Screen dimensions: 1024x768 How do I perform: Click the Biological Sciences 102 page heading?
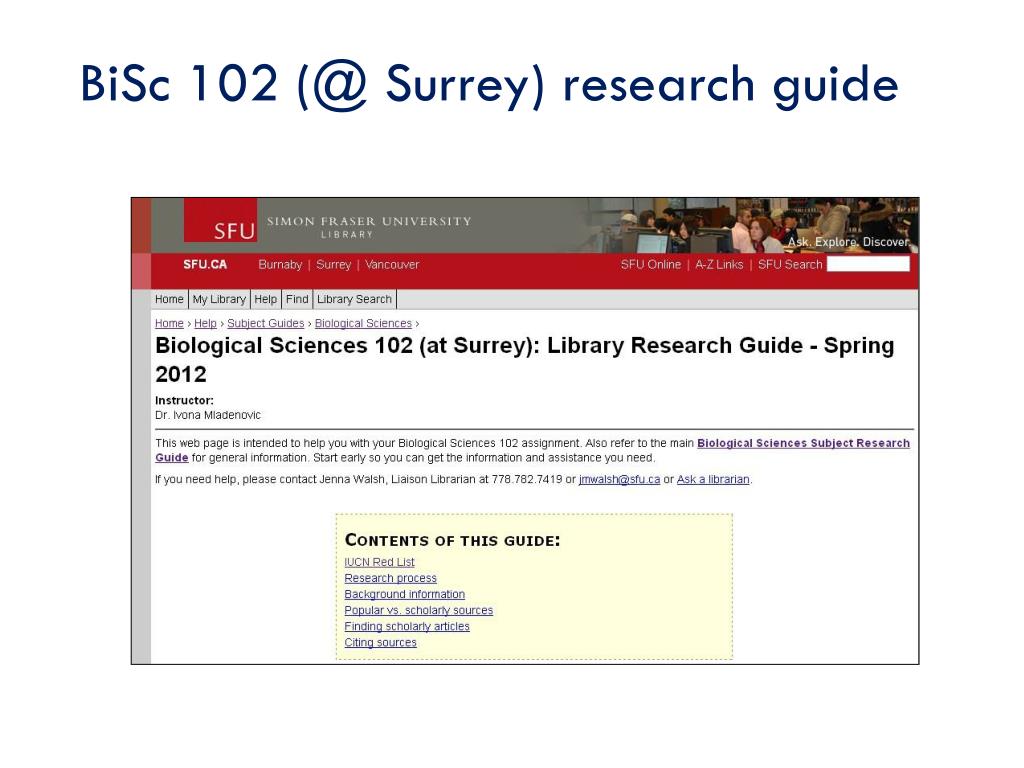pyautogui.click(x=524, y=360)
